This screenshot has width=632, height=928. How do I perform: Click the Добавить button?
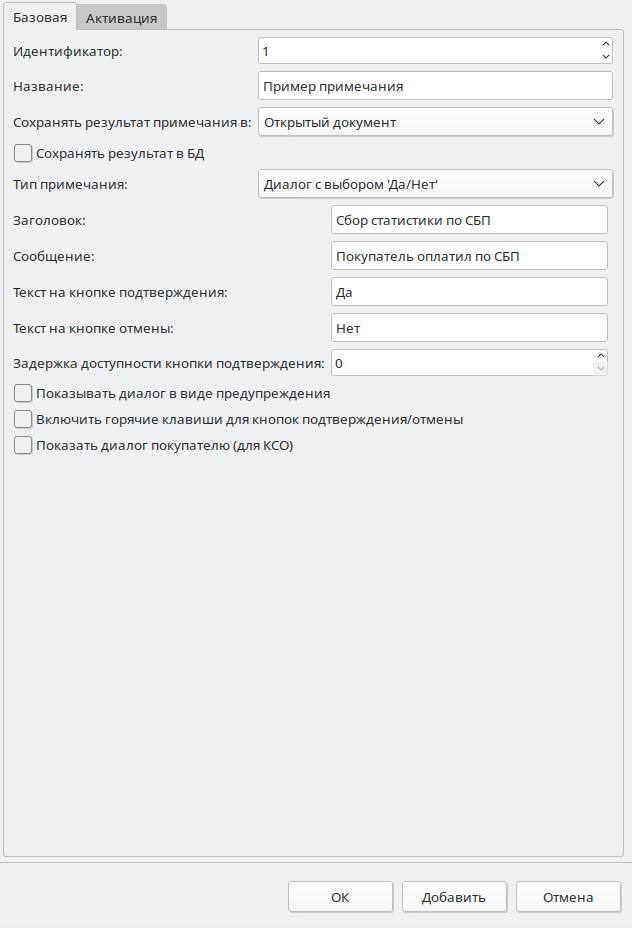[454, 897]
